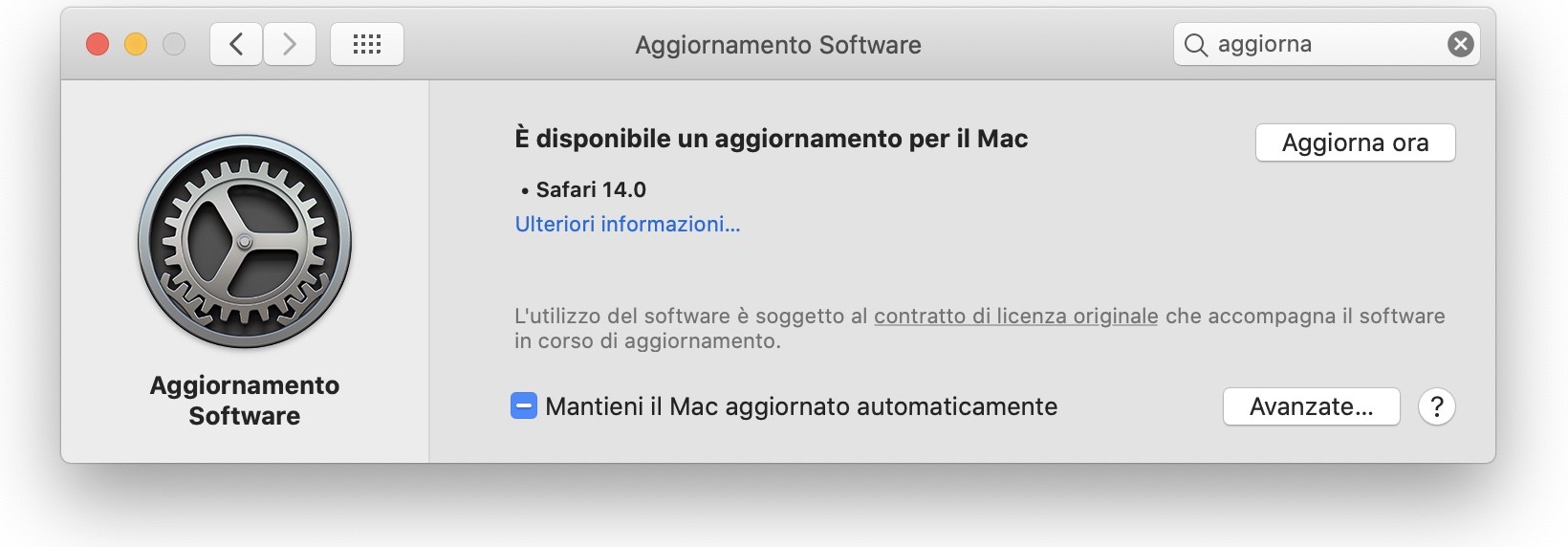
Task: Clear the search text 'aggiorna'
Action: click(1460, 44)
